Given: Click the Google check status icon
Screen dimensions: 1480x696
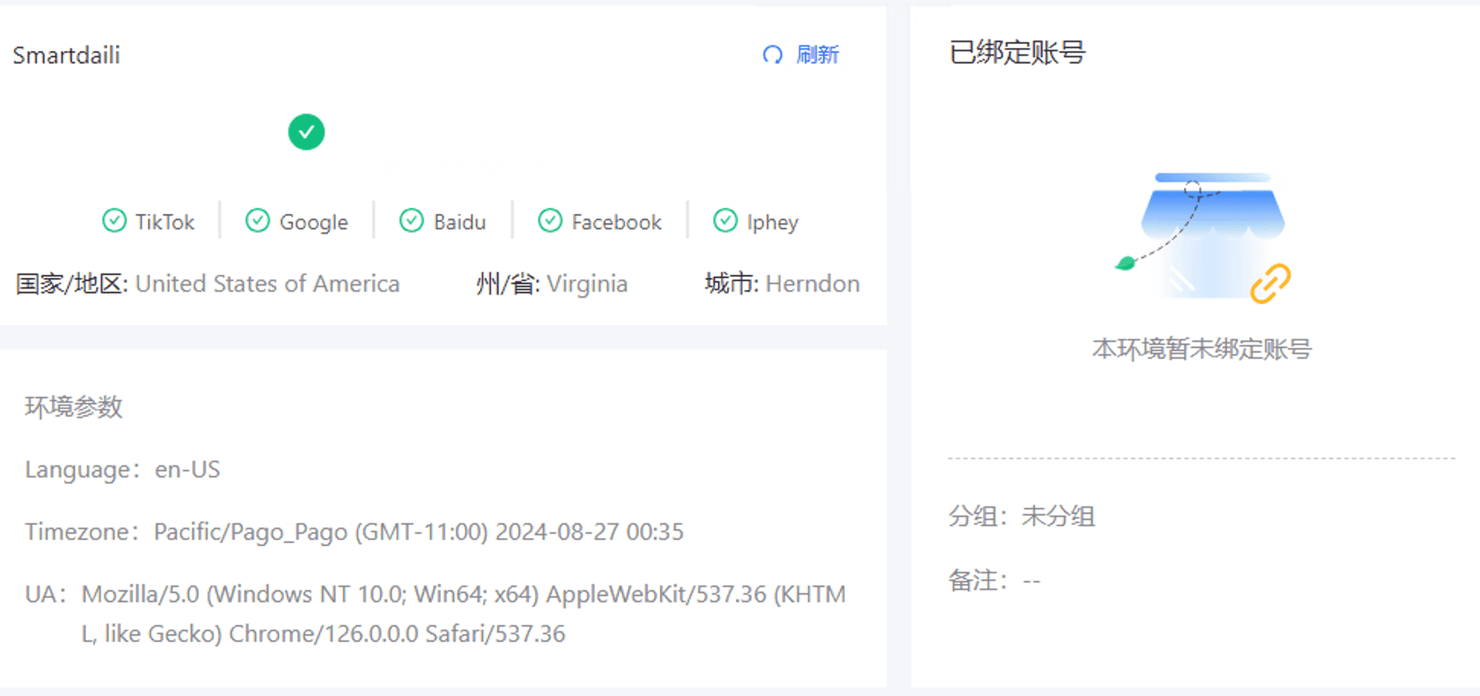Looking at the screenshot, I should (x=258, y=221).
